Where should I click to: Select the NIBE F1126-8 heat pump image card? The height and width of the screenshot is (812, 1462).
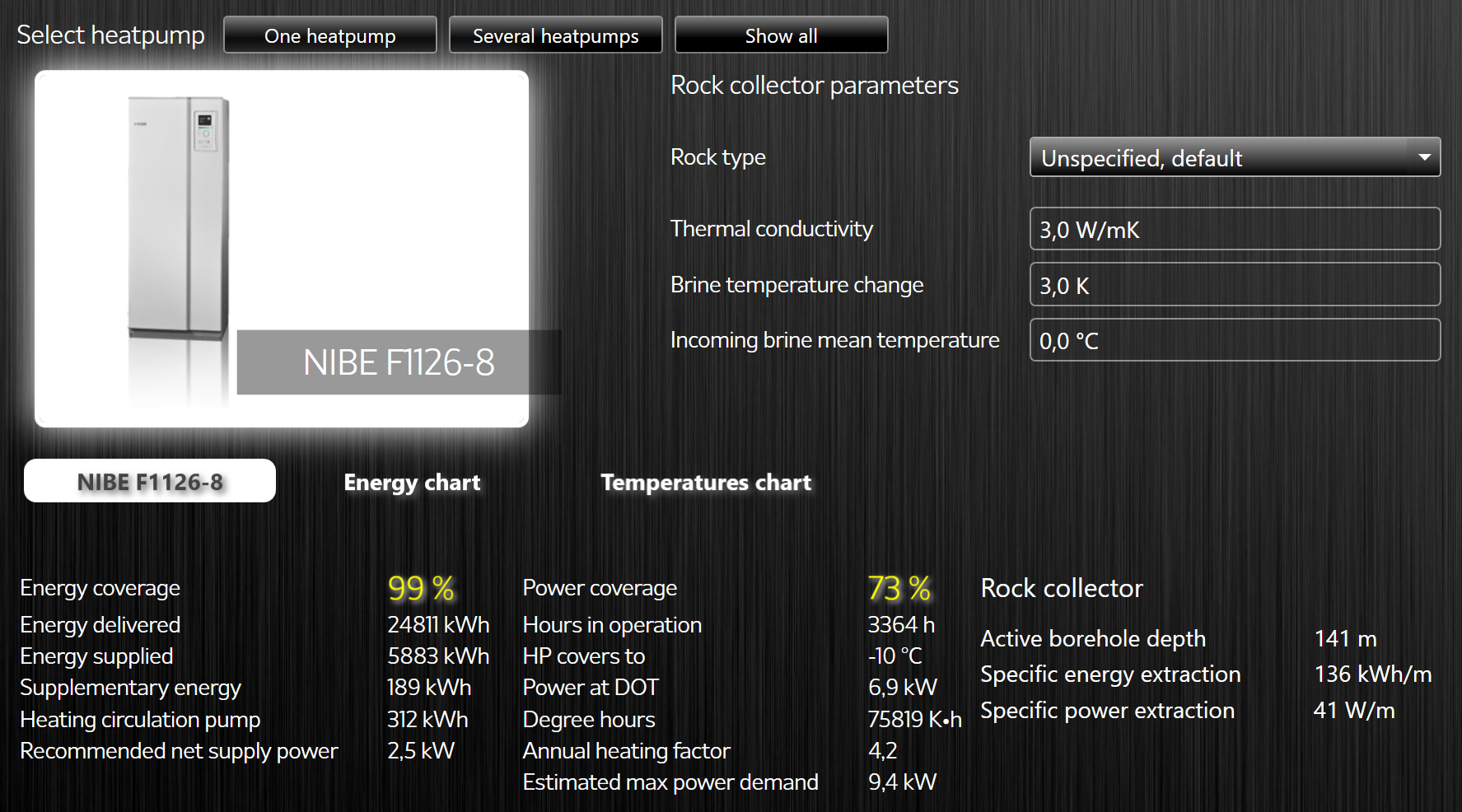click(x=282, y=249)
